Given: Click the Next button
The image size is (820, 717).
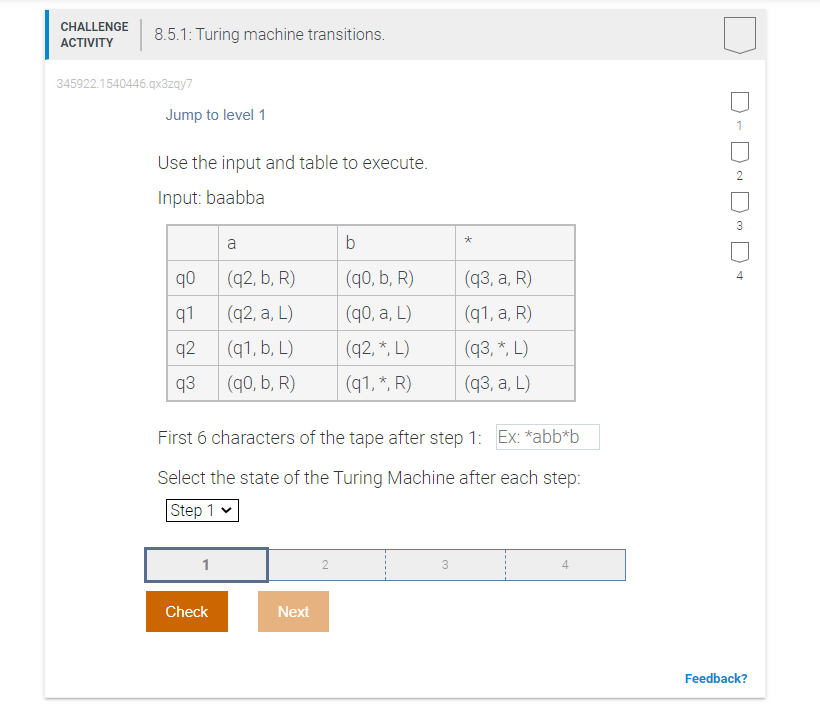Looking at the screenshot, I should tap(293, 611).
